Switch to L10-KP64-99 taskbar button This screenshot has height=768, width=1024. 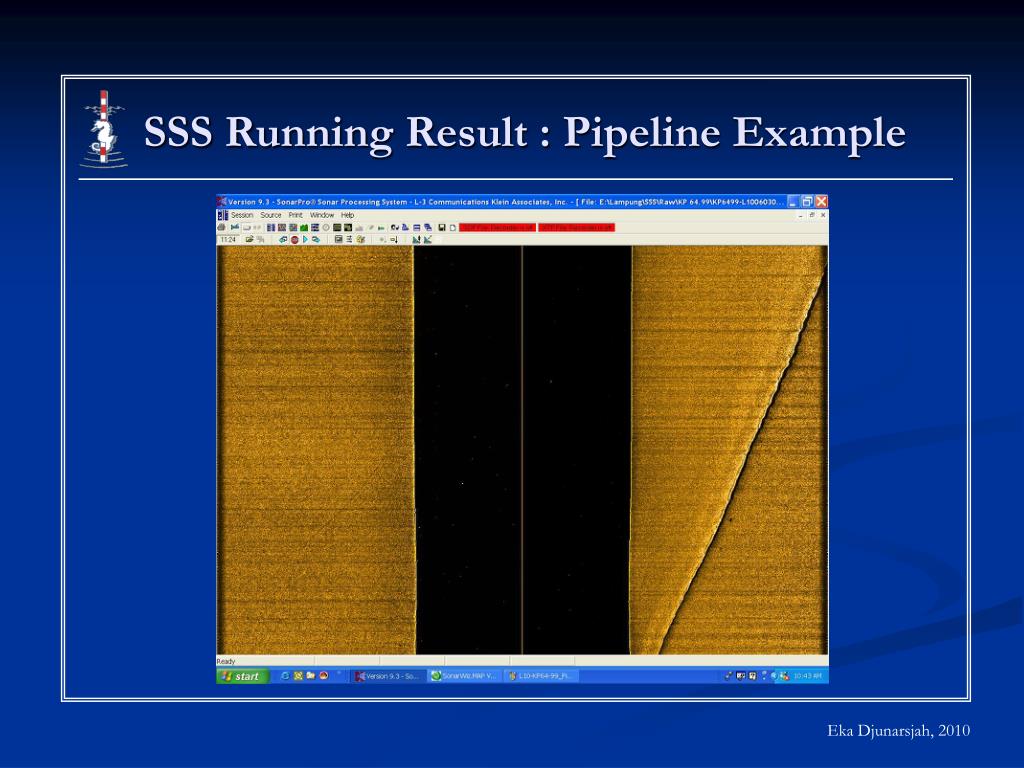[542, 676]
